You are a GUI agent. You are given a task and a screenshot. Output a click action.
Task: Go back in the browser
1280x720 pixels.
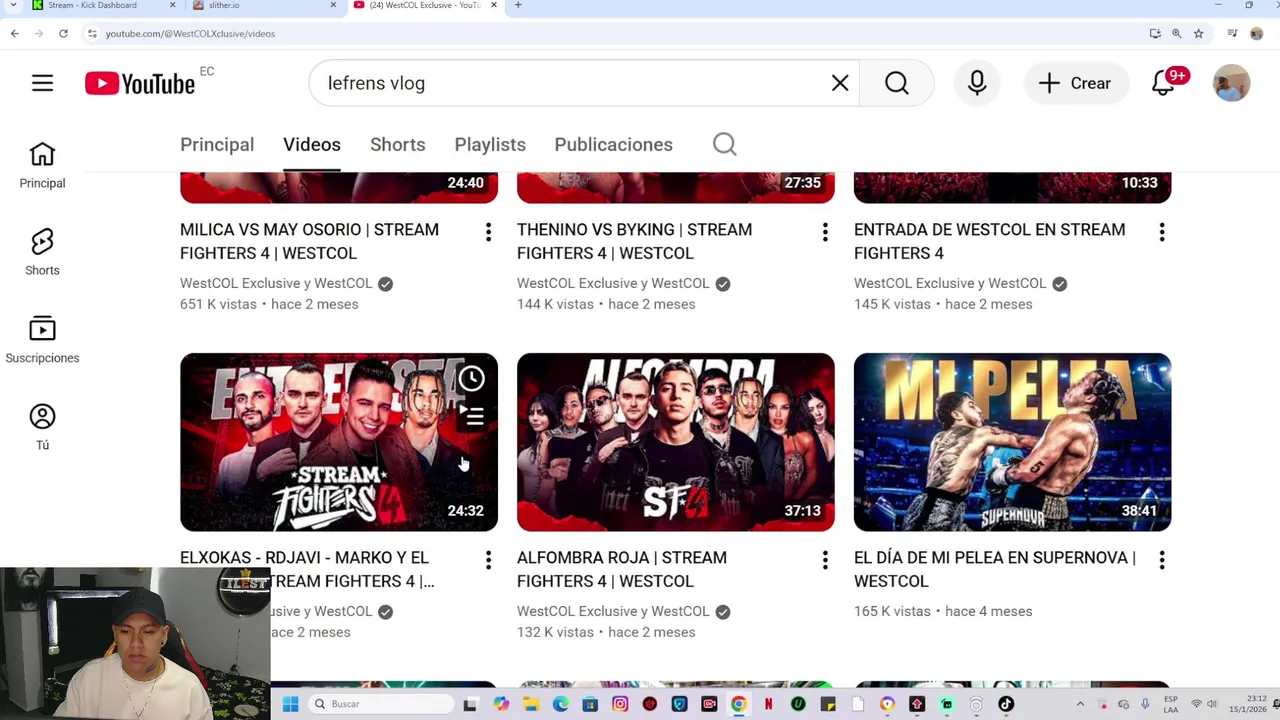(15, 33)
